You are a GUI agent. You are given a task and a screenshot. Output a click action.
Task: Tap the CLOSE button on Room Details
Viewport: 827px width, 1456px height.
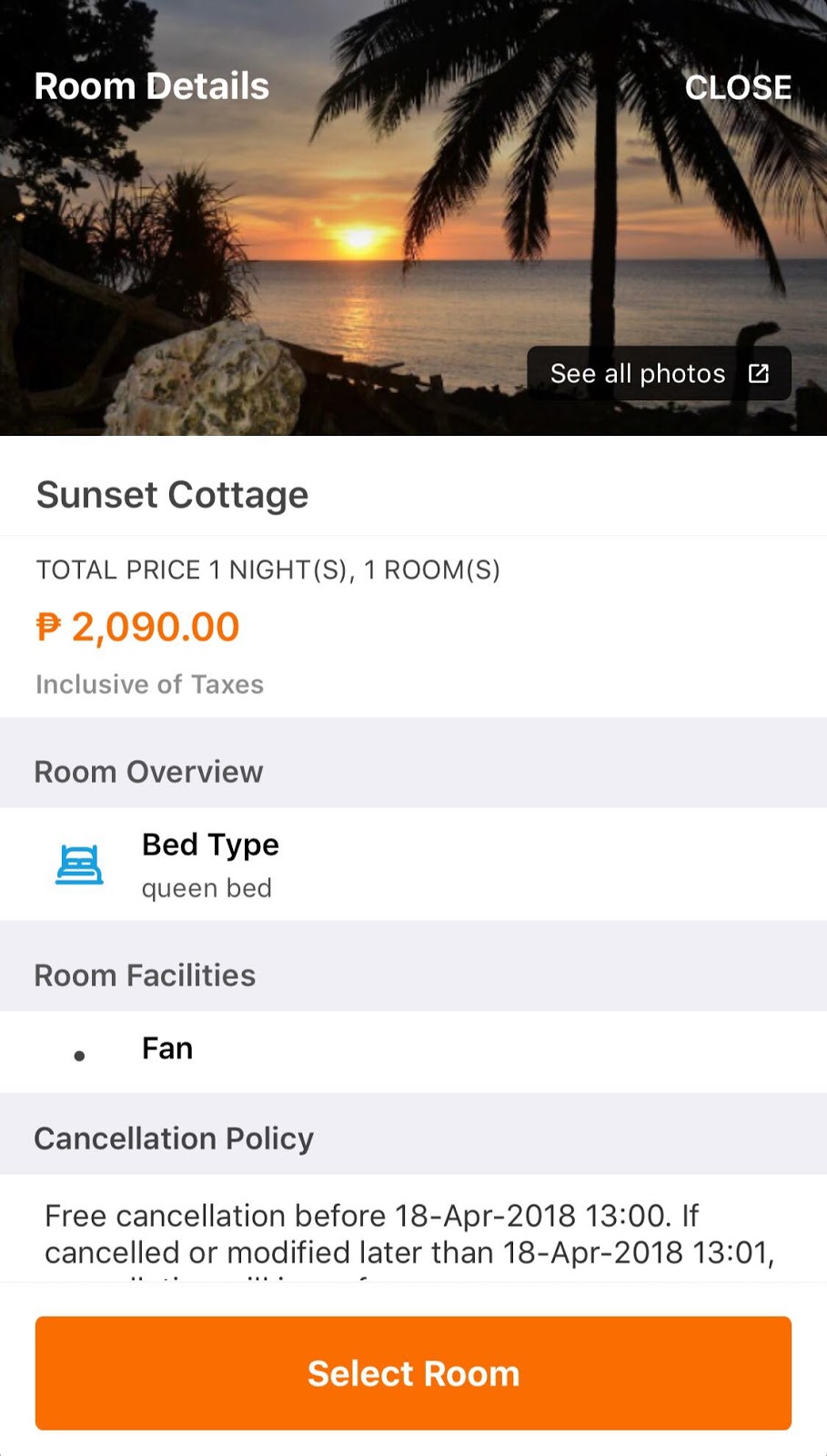click(x=737, y=87)
